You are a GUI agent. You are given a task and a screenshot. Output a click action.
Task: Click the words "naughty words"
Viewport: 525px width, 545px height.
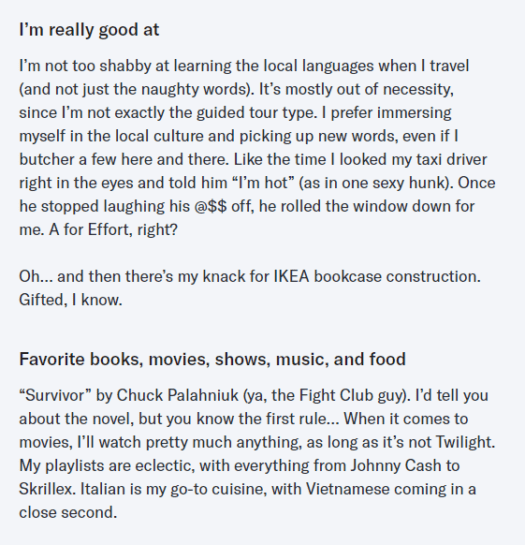click(194, 89)
